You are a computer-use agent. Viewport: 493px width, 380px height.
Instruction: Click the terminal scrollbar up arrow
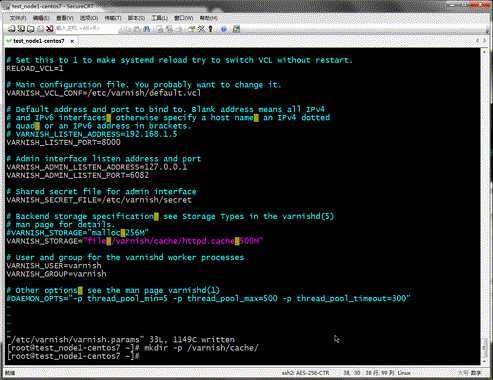485,52
